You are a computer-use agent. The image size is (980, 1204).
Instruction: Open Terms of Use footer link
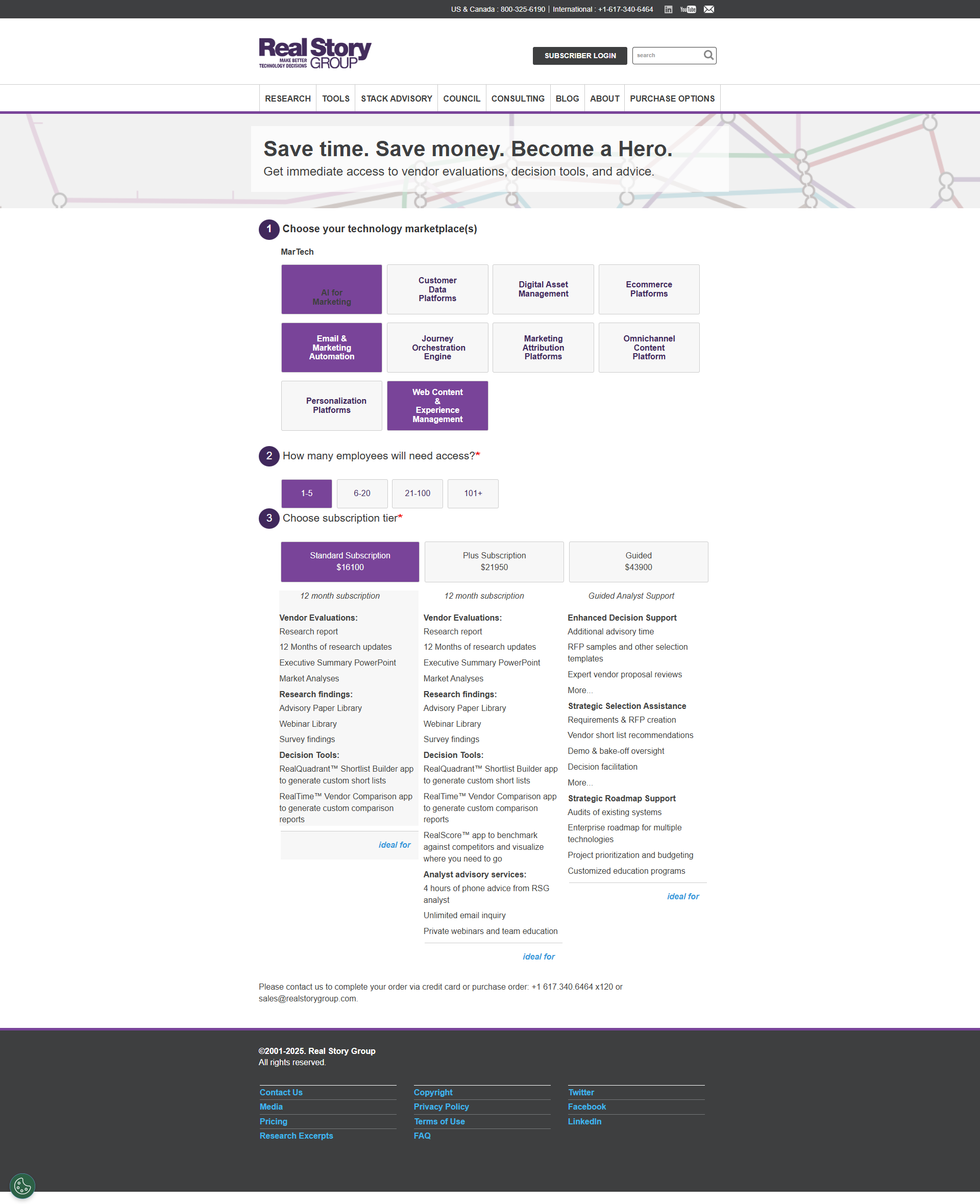click(439, 1121)
